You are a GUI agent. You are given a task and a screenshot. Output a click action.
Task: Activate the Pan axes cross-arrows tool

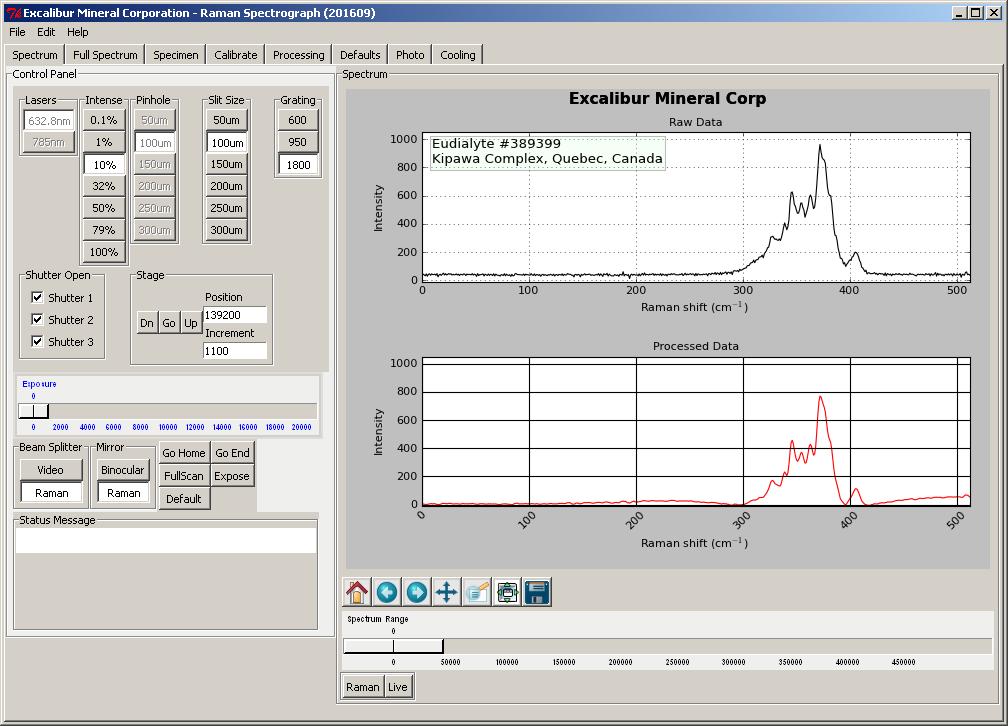pyautogui.click(x=447, y=592)
